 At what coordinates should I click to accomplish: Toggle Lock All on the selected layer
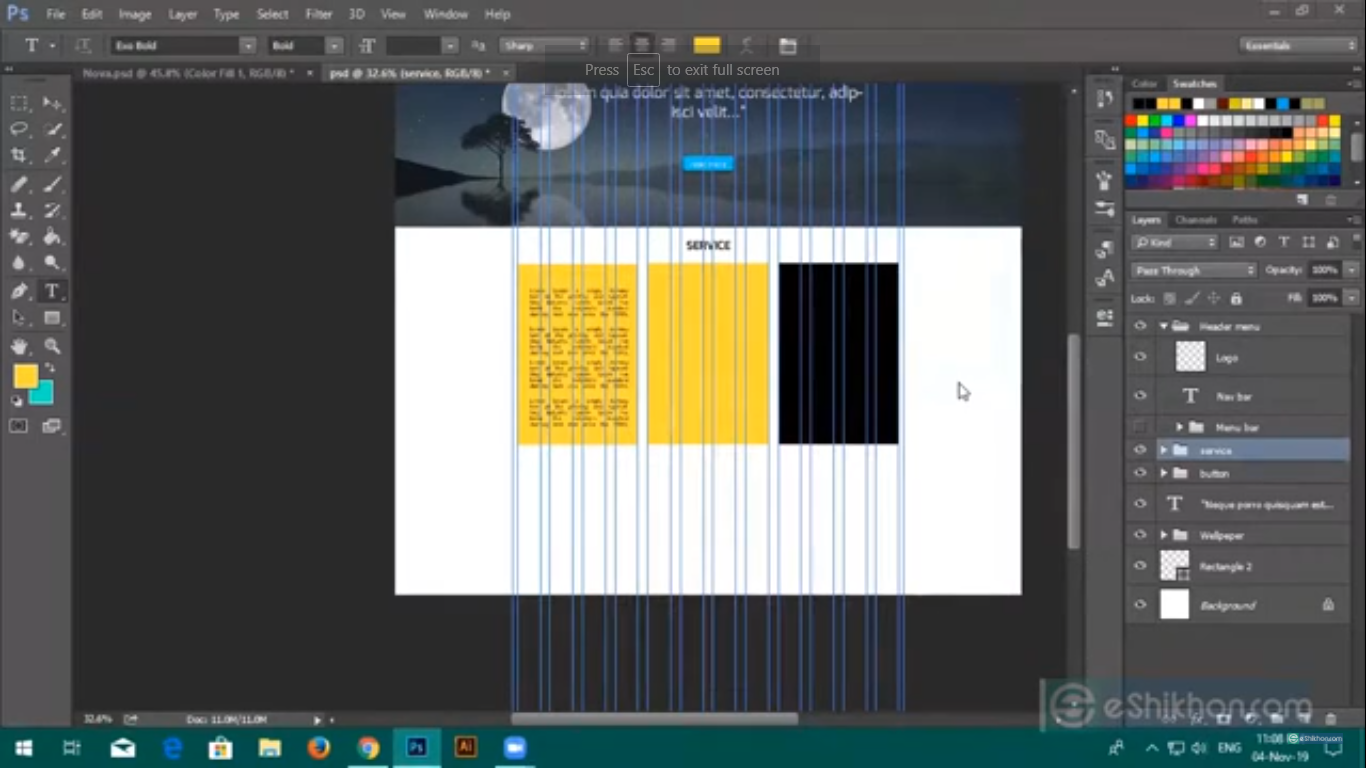[1236, 298]
